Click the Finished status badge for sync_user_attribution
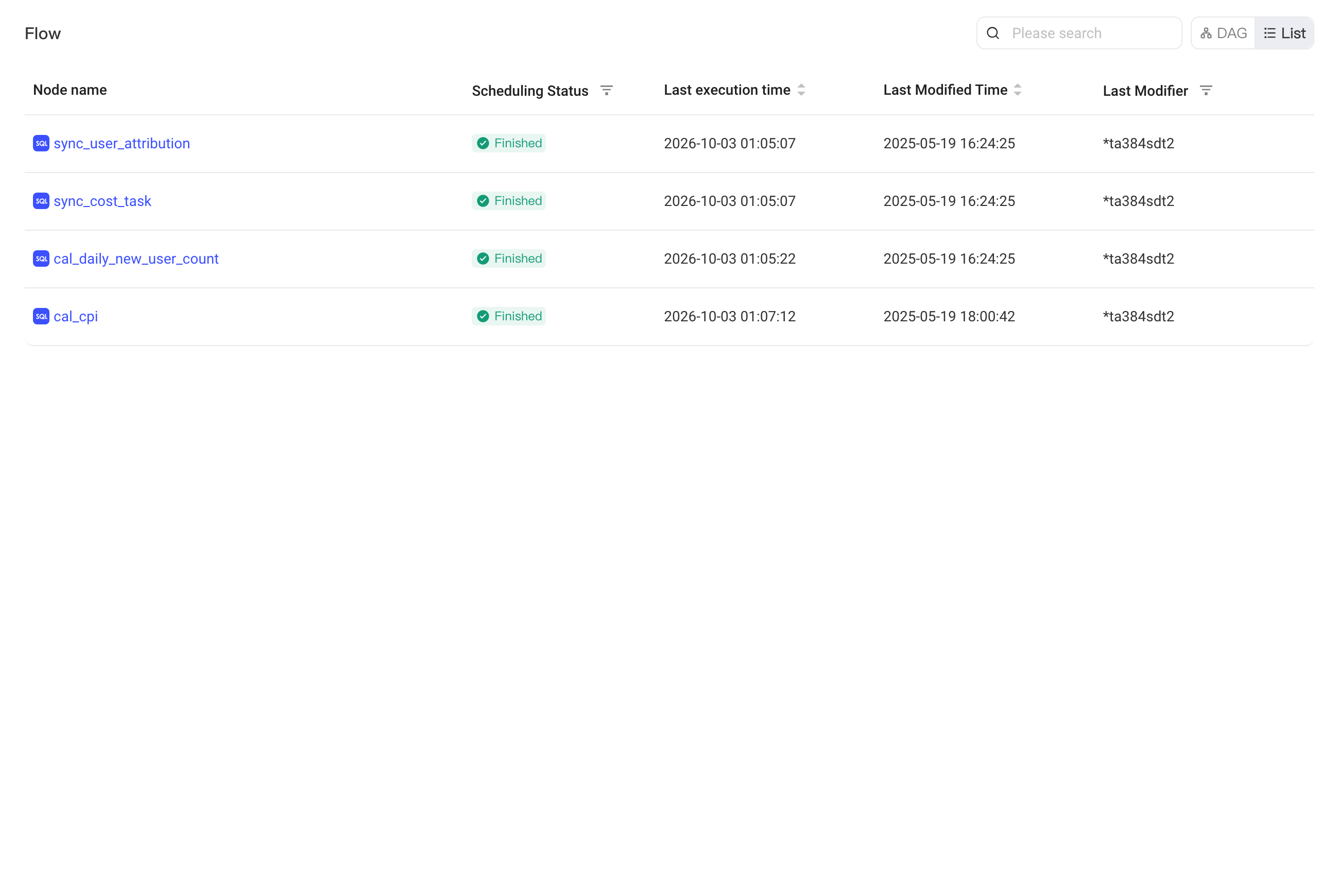The height and width of the screenshot is (896, 1339). click(509, 143)
